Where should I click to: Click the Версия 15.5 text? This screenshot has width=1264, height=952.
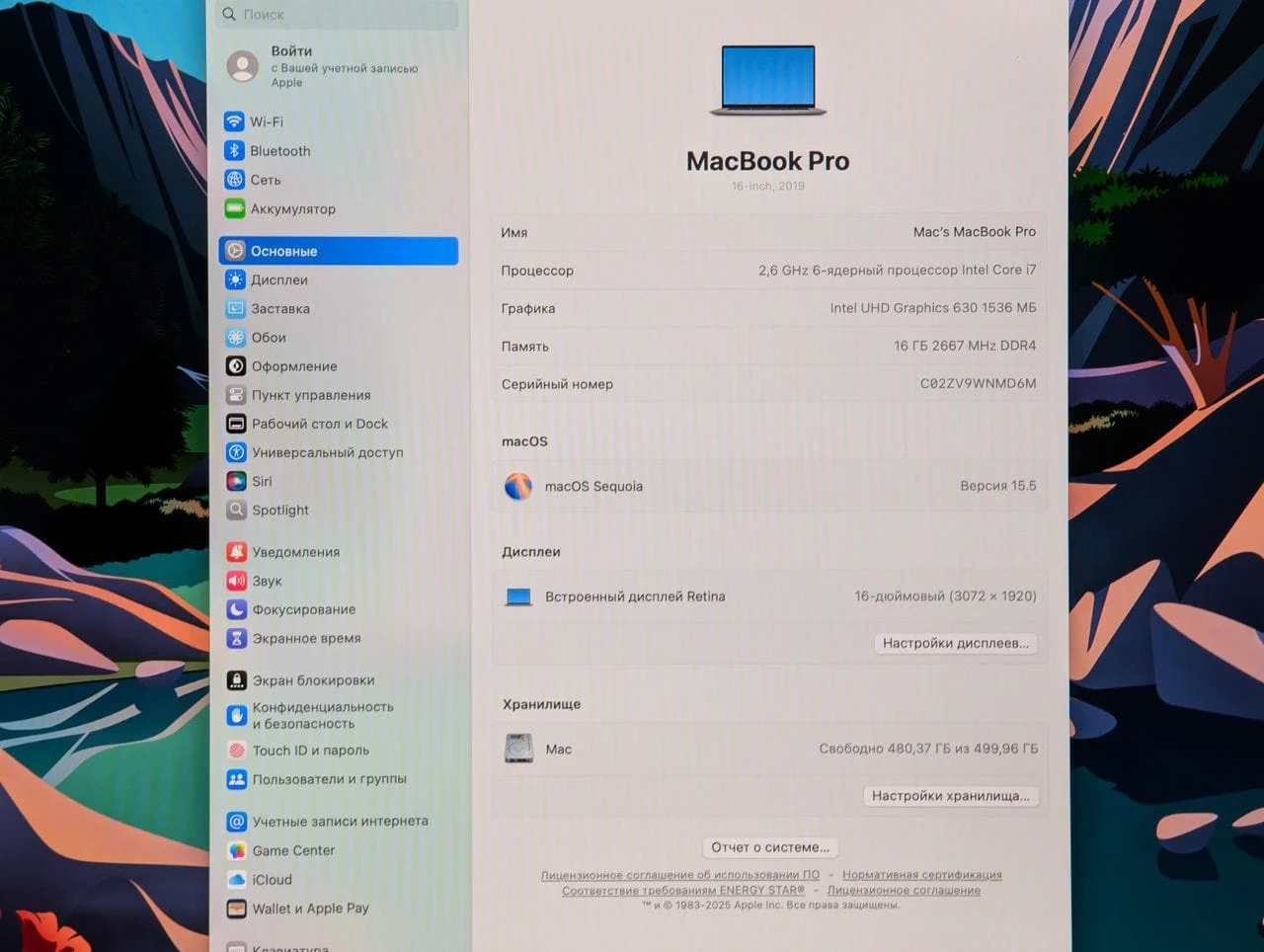[998, 486]
